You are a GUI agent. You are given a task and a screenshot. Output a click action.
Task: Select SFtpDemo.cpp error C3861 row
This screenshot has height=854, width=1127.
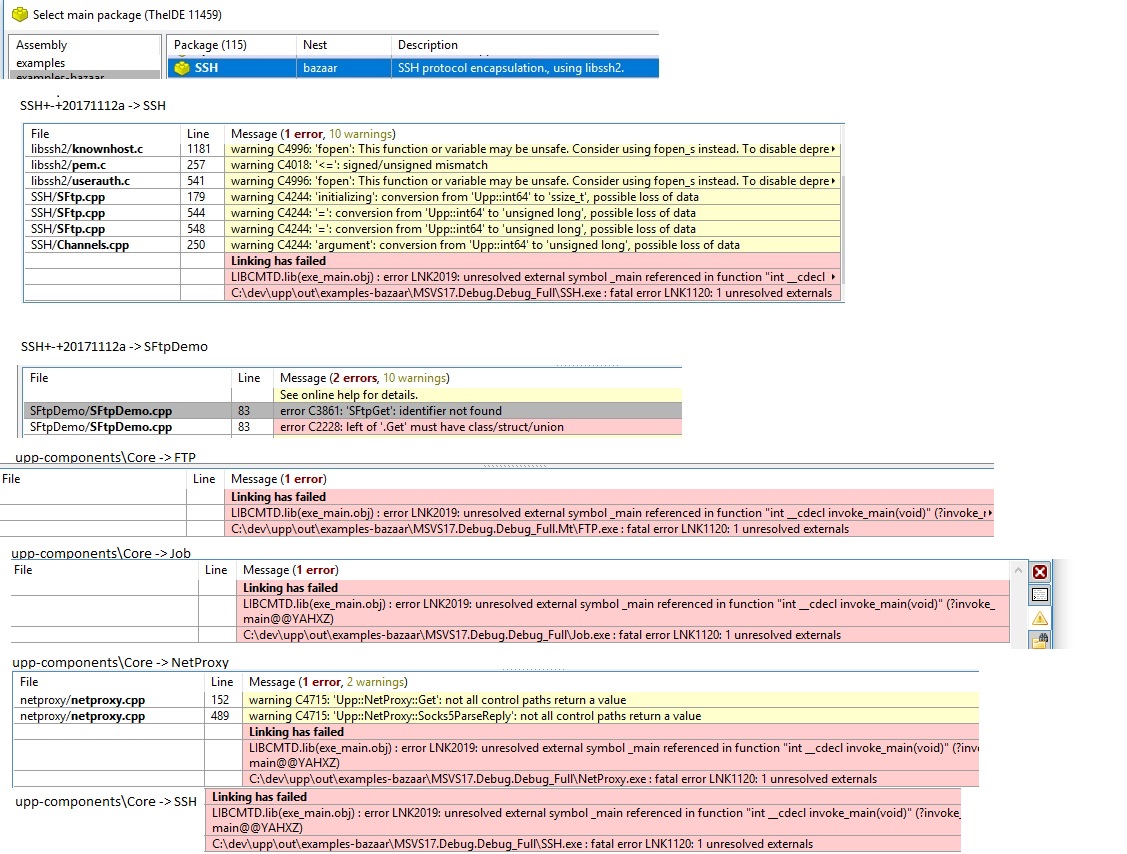click(351, 411)
